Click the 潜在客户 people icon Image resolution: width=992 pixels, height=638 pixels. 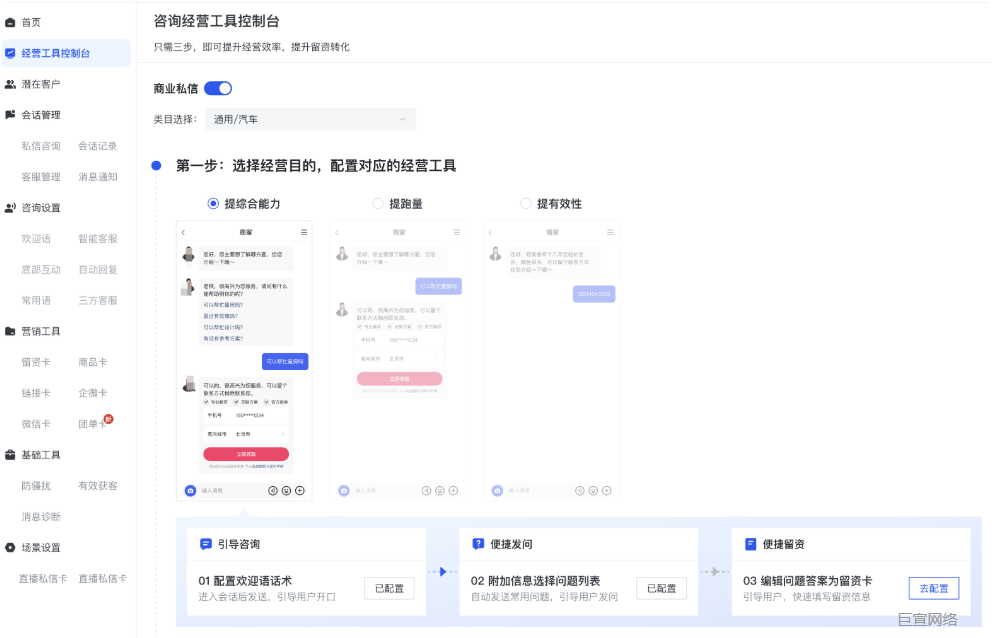click(x=10, y=84)
